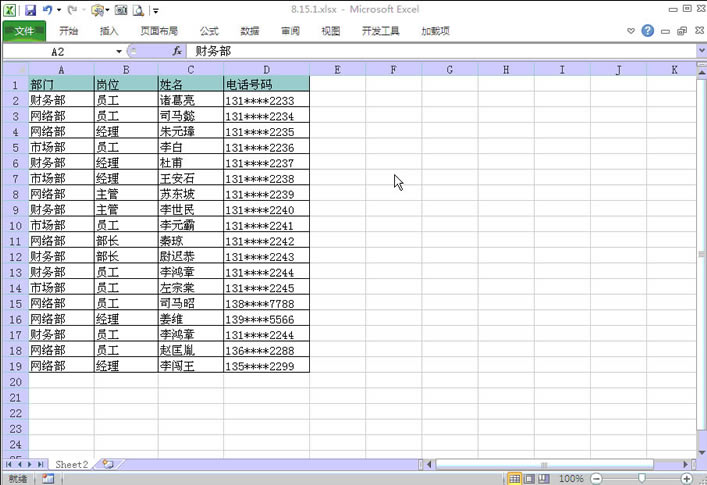Switch to the 视图 ribbon tab
Viewport: 707px width, 485px height.
[x=331, y=31]
